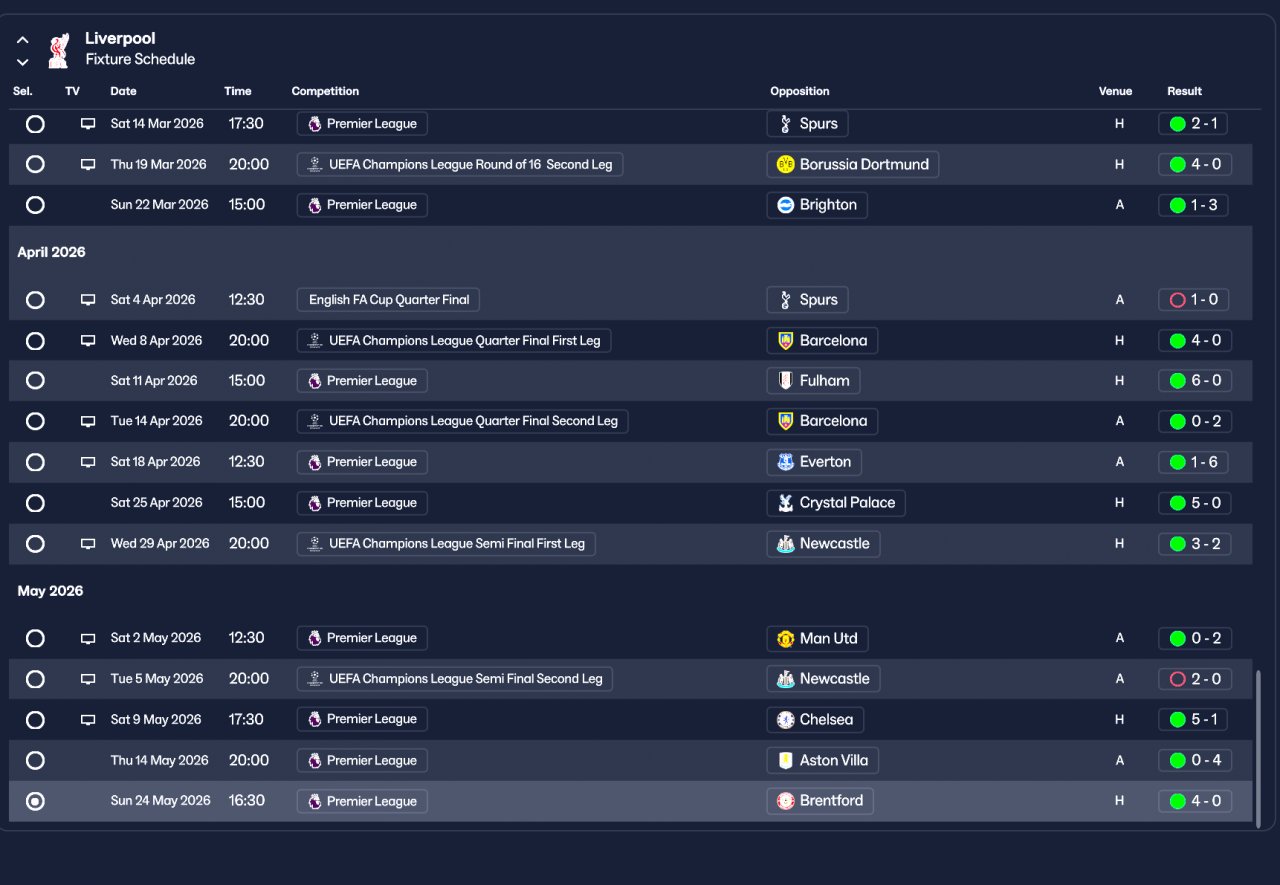Click the Fulham club crest
The width and height of the screenshot is (1280, 885).
(x=786, y=381)
